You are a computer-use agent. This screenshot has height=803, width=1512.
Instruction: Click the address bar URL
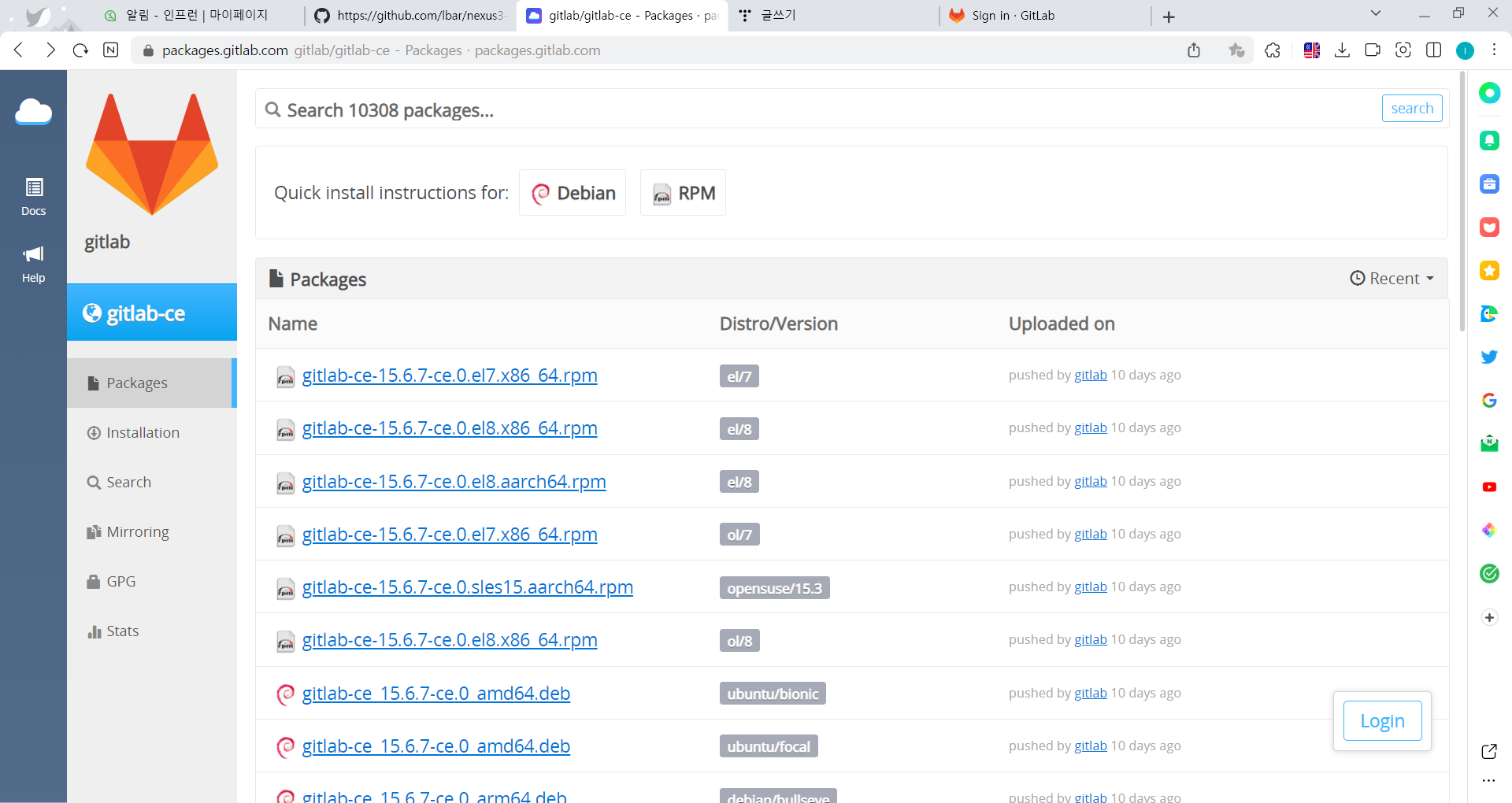click(x=381, y=50)
